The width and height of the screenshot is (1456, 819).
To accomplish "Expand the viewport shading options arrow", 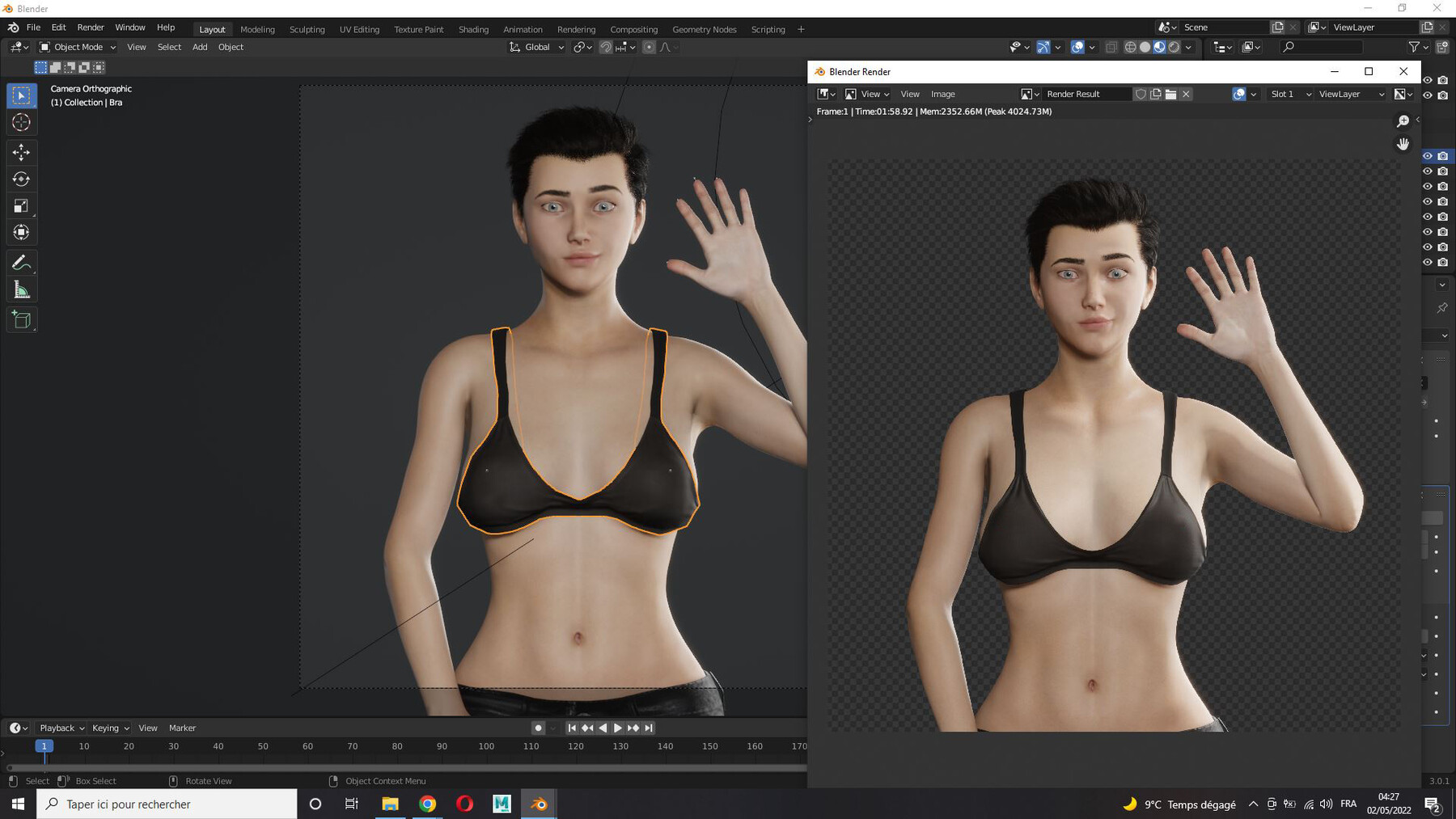I will tap(1188, 47).
